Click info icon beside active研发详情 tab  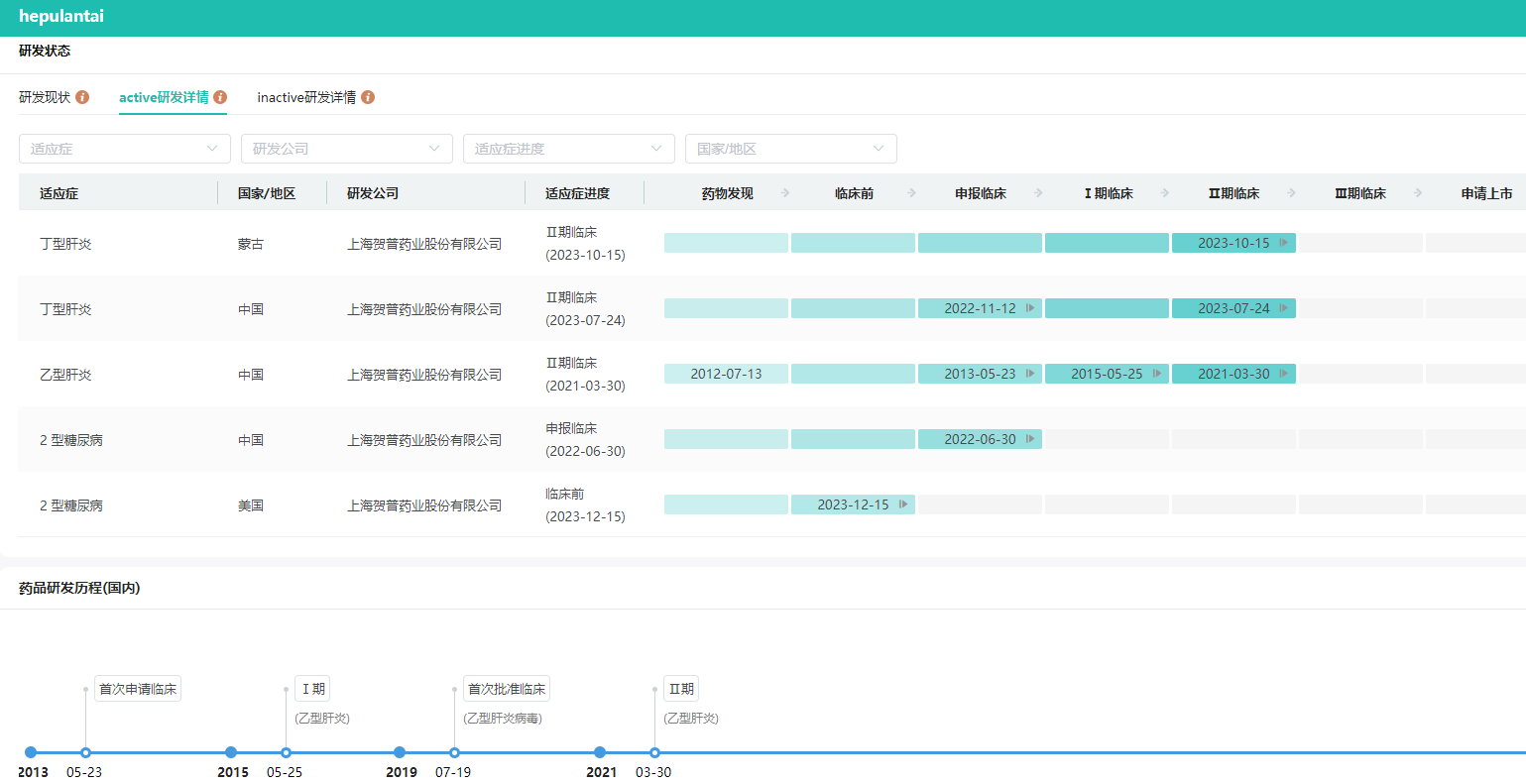(x=220, y=97)
